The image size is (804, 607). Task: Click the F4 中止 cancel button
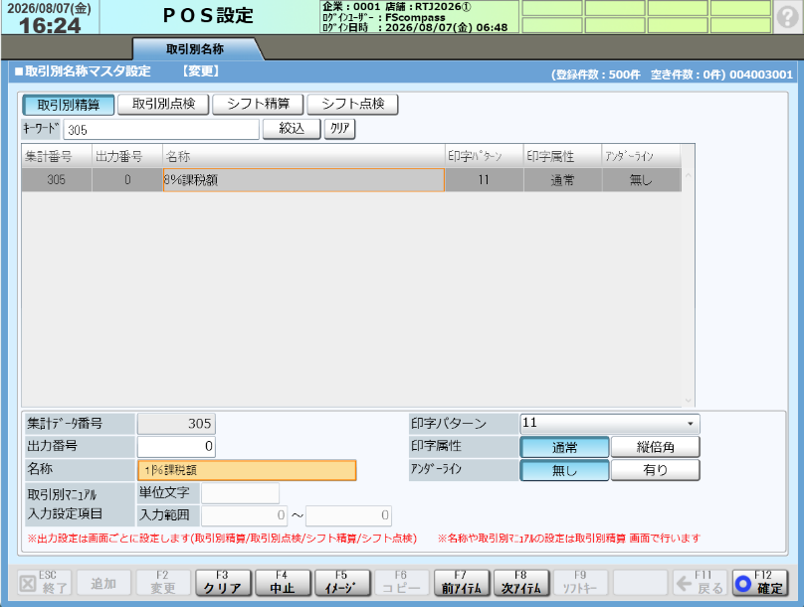click(x=283, y=583)
